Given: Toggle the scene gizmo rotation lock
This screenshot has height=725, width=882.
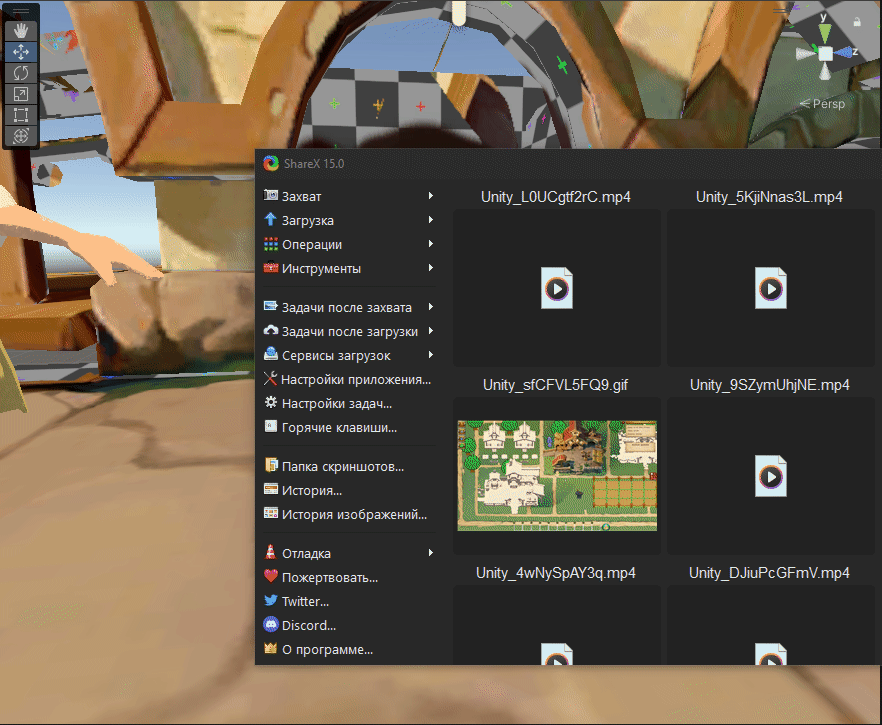Looking at the screenshot, I should (x=857, y=22).
